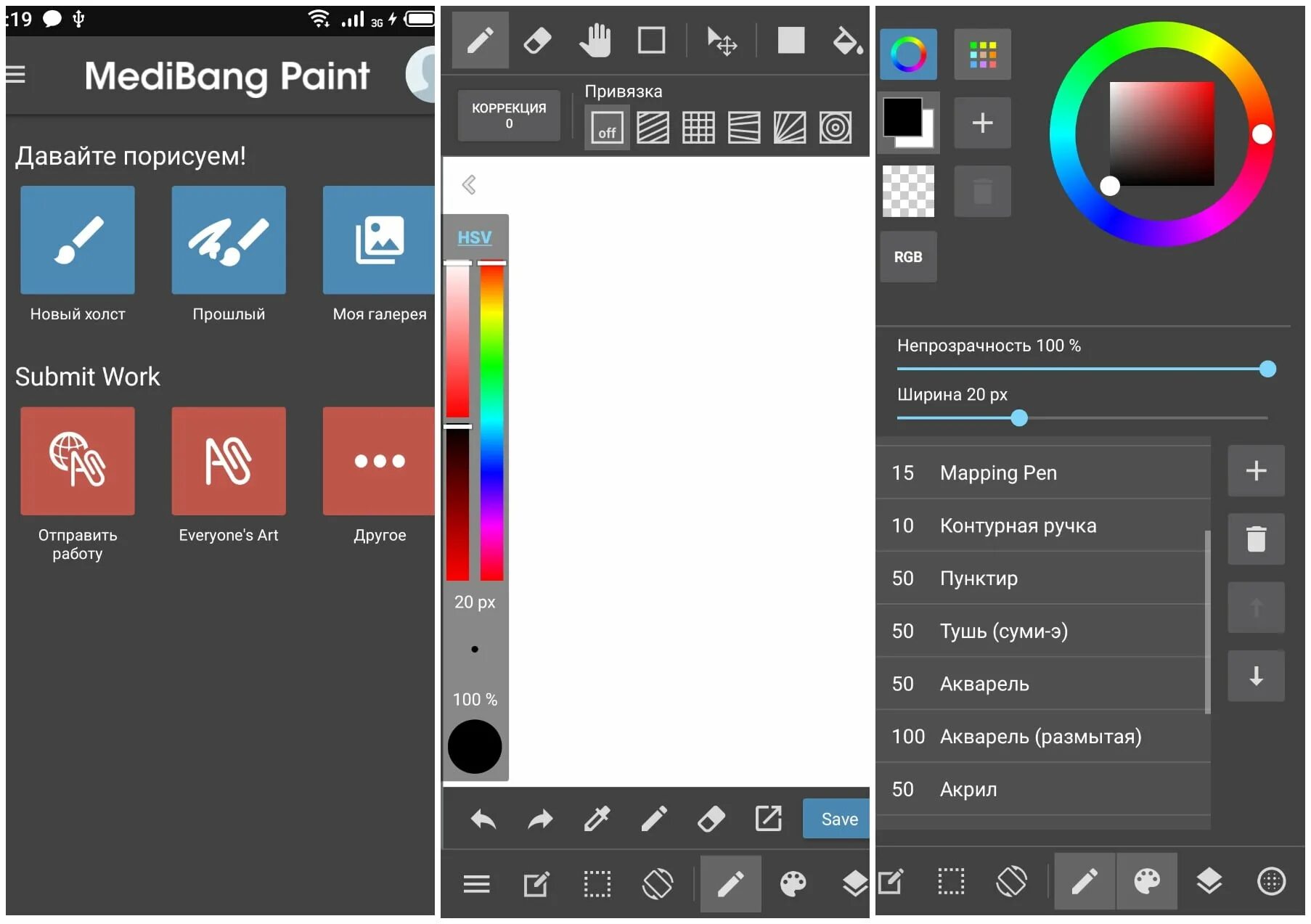Set the Ширина width slider
The height and width of the screenshot is (924, 1311).
click(1082, 418)
